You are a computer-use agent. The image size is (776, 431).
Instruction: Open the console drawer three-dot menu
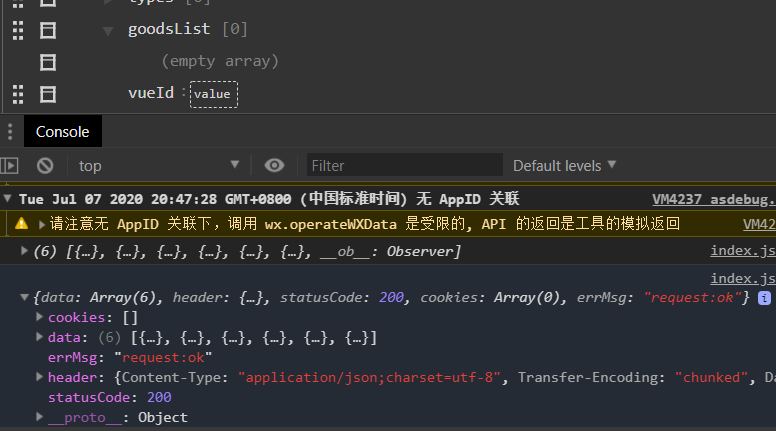tap(10, 132)
